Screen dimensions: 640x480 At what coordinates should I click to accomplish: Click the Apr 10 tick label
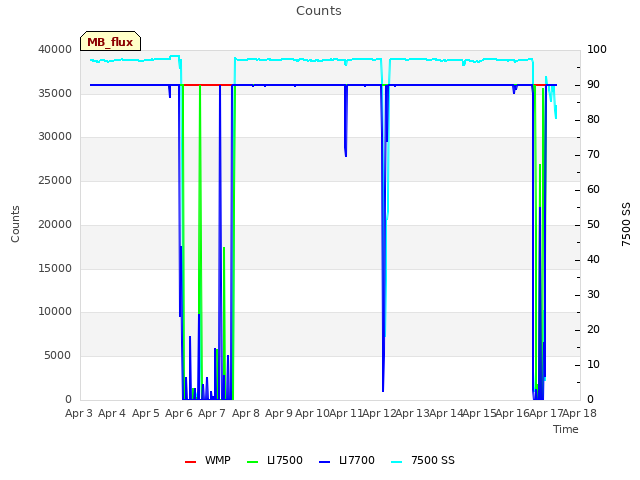(x=312, y=413)
